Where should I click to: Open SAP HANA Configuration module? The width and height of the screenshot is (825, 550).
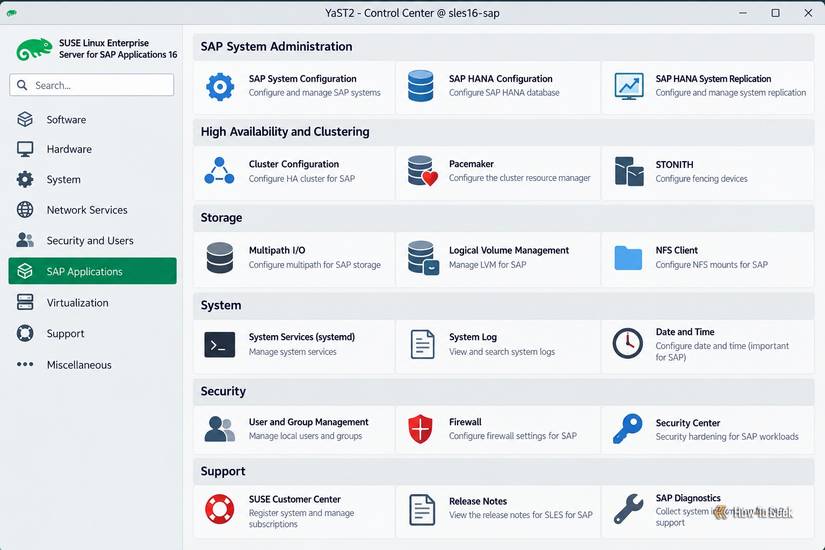coord(498,87)
